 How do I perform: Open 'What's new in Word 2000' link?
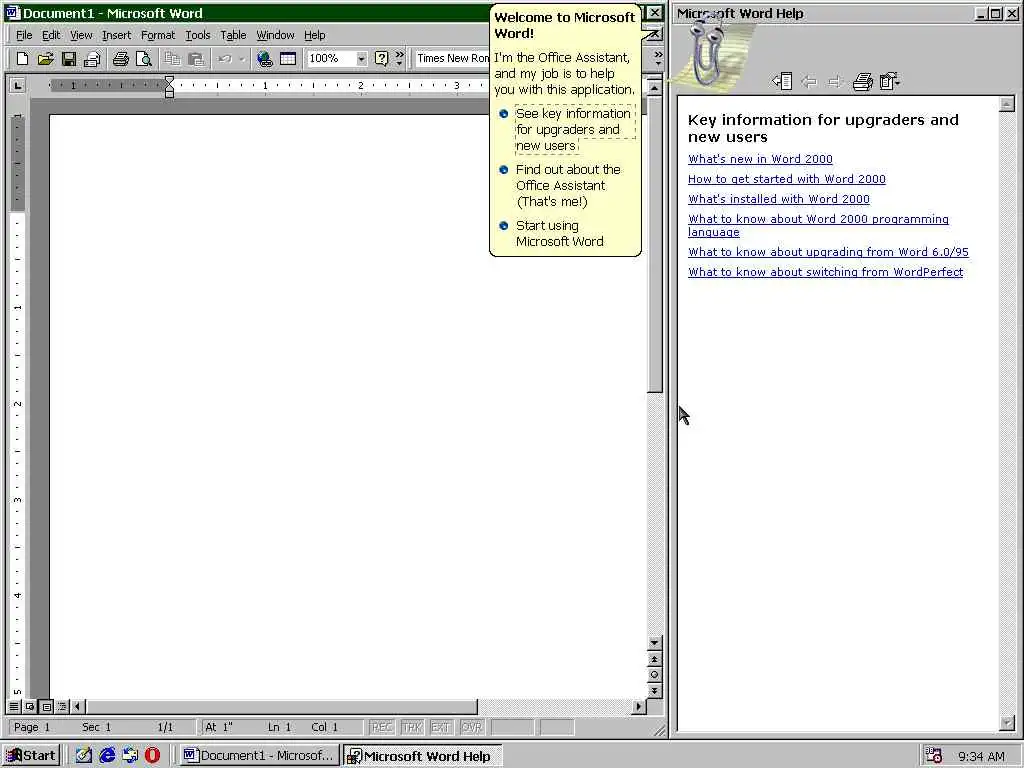pyautogui.click(x=760, y=159)
